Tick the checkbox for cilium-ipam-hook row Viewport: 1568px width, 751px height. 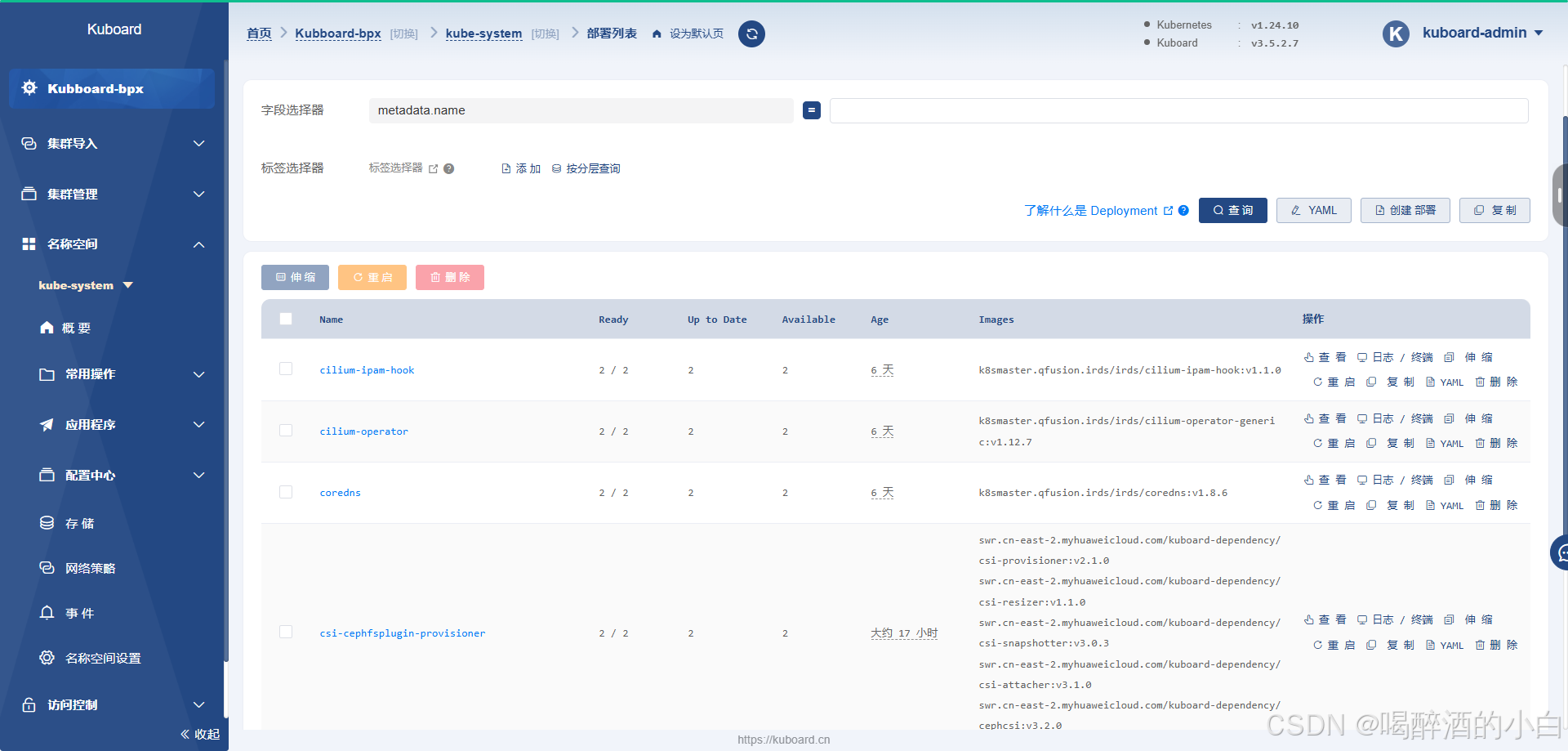pyautogui.click(x=286, y=369)
